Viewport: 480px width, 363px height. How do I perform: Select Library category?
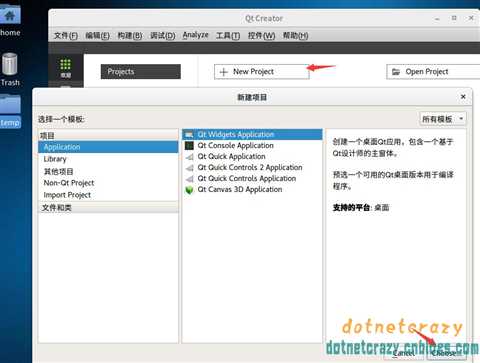[108, 159]
